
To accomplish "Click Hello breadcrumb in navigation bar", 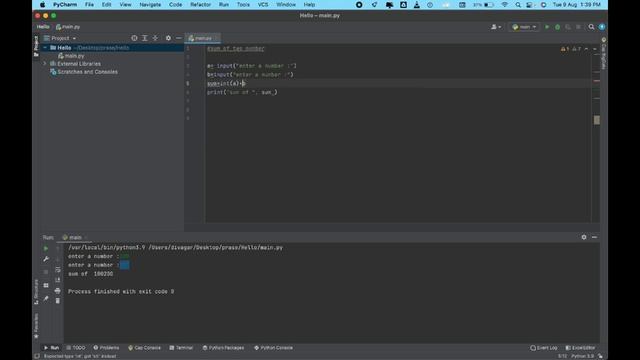I will coord(43,27).
